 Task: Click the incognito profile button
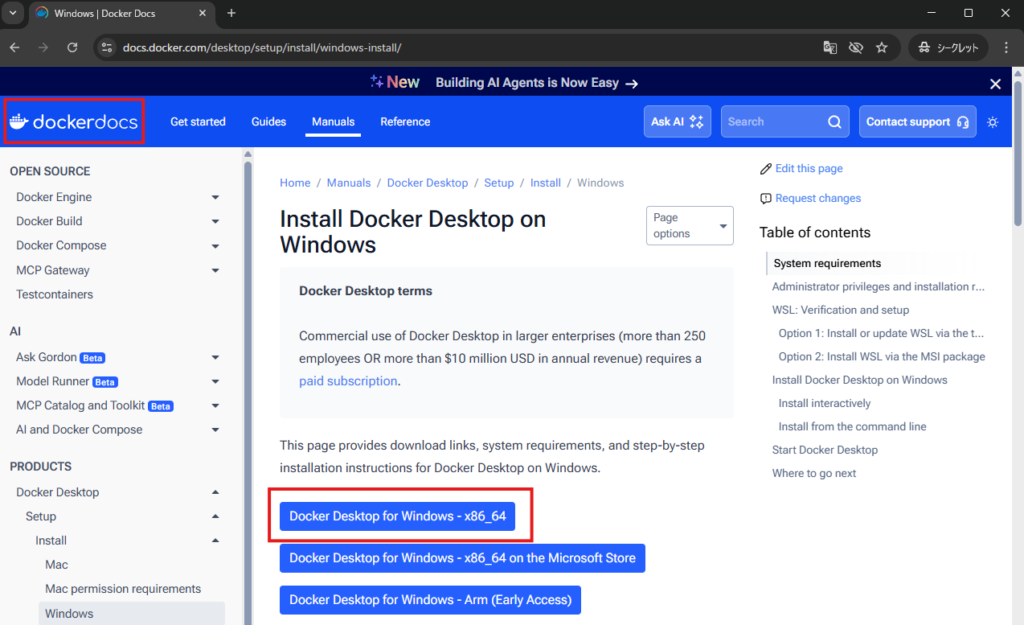(x=948, y=48)
